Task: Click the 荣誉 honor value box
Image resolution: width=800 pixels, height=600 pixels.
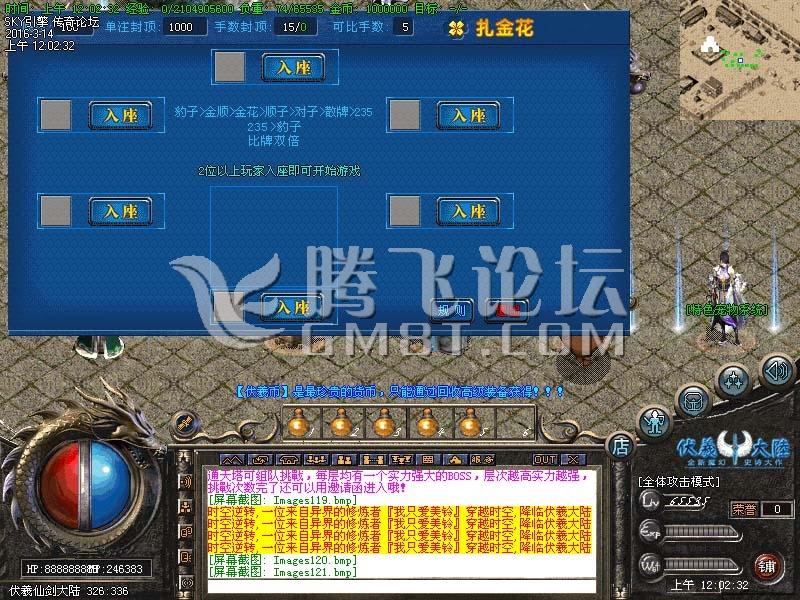Action: 777,509
